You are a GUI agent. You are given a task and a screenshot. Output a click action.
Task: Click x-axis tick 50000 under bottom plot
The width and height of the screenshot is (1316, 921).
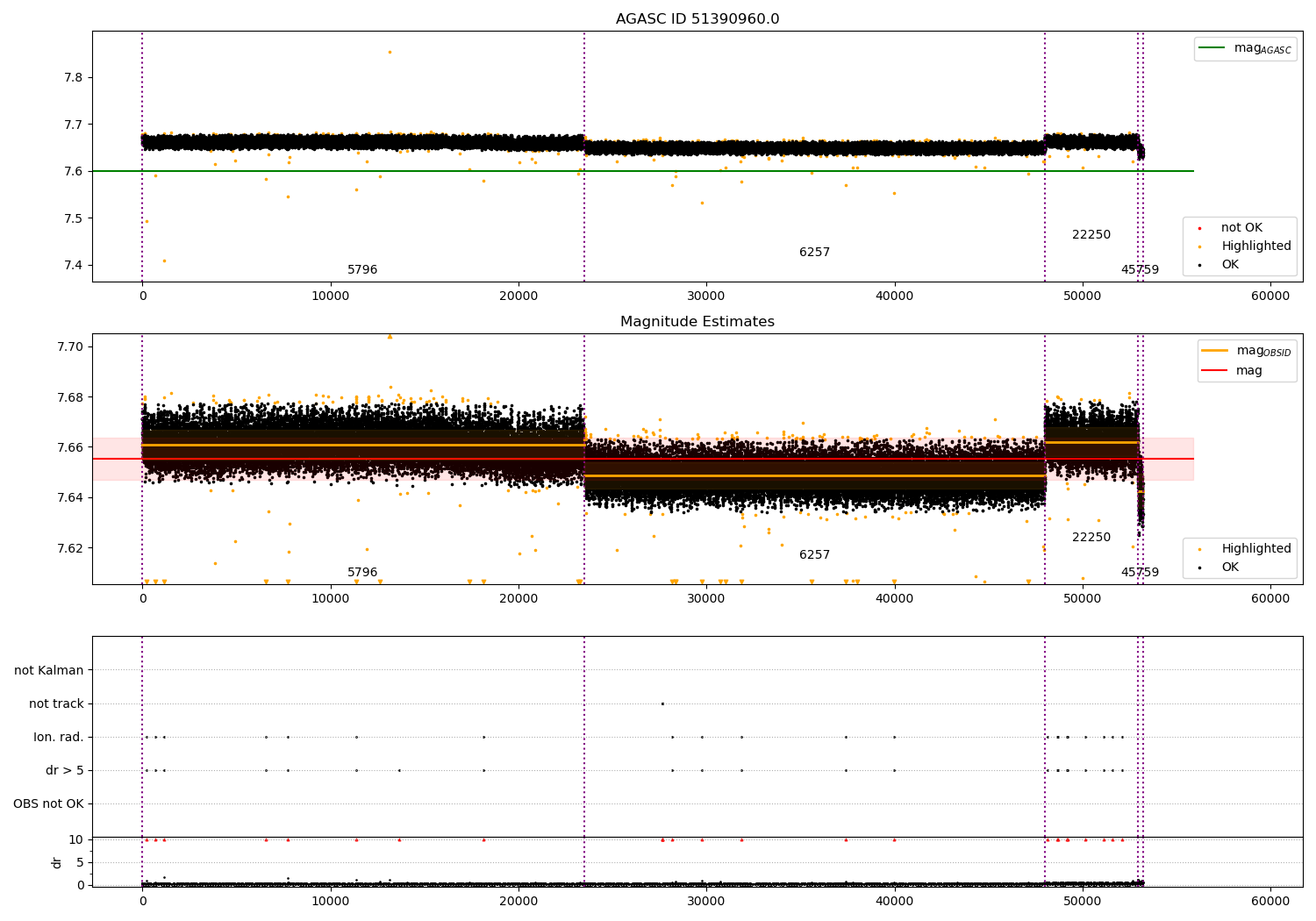click(1083, 900)
